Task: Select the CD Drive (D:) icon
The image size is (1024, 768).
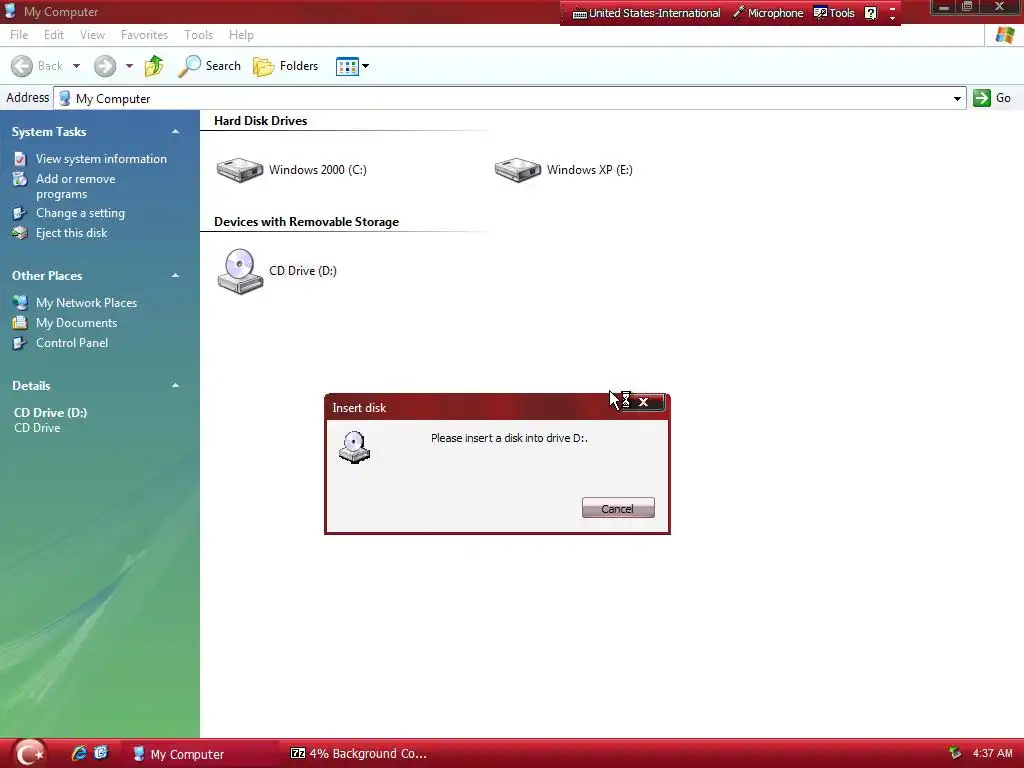Action: [240, 271]
